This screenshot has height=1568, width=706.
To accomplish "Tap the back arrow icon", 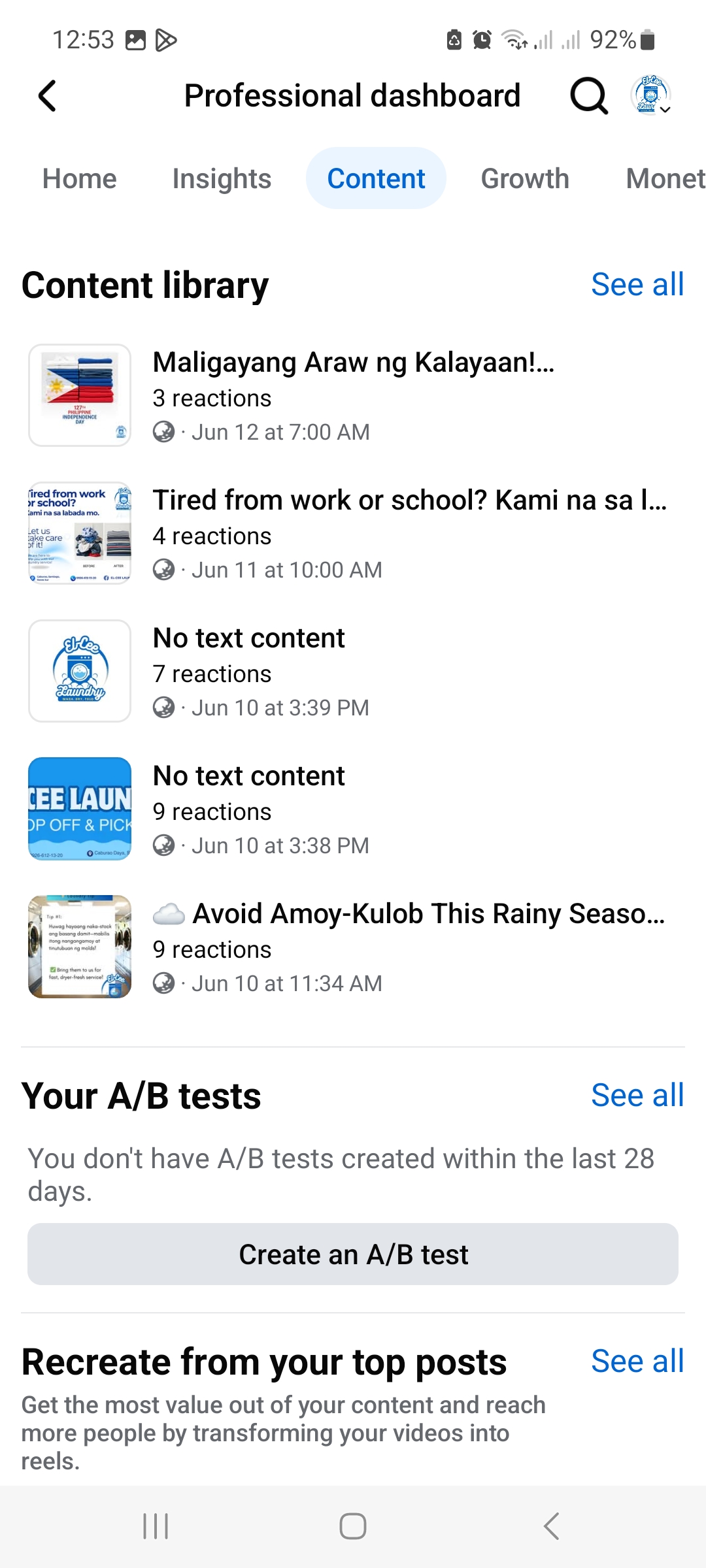I will click(47, 96).
